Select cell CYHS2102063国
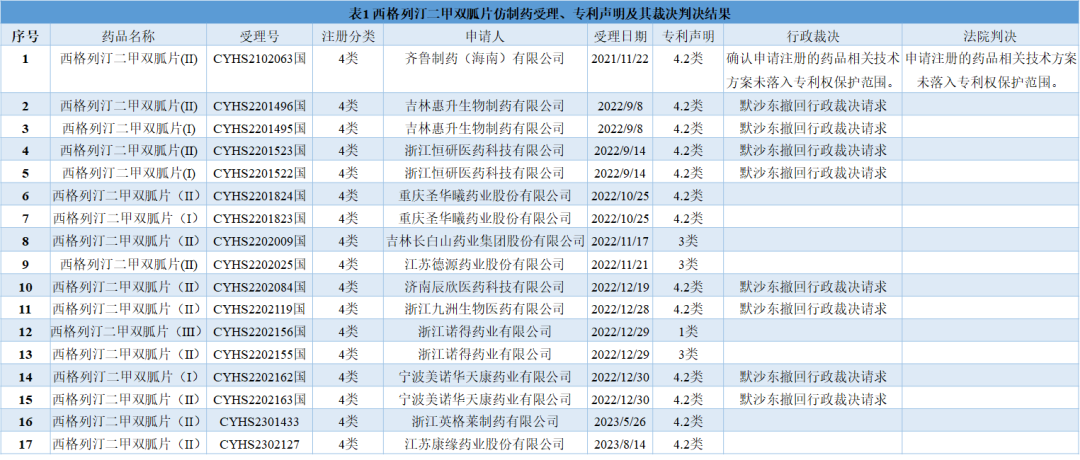 (x=259, y=59)
